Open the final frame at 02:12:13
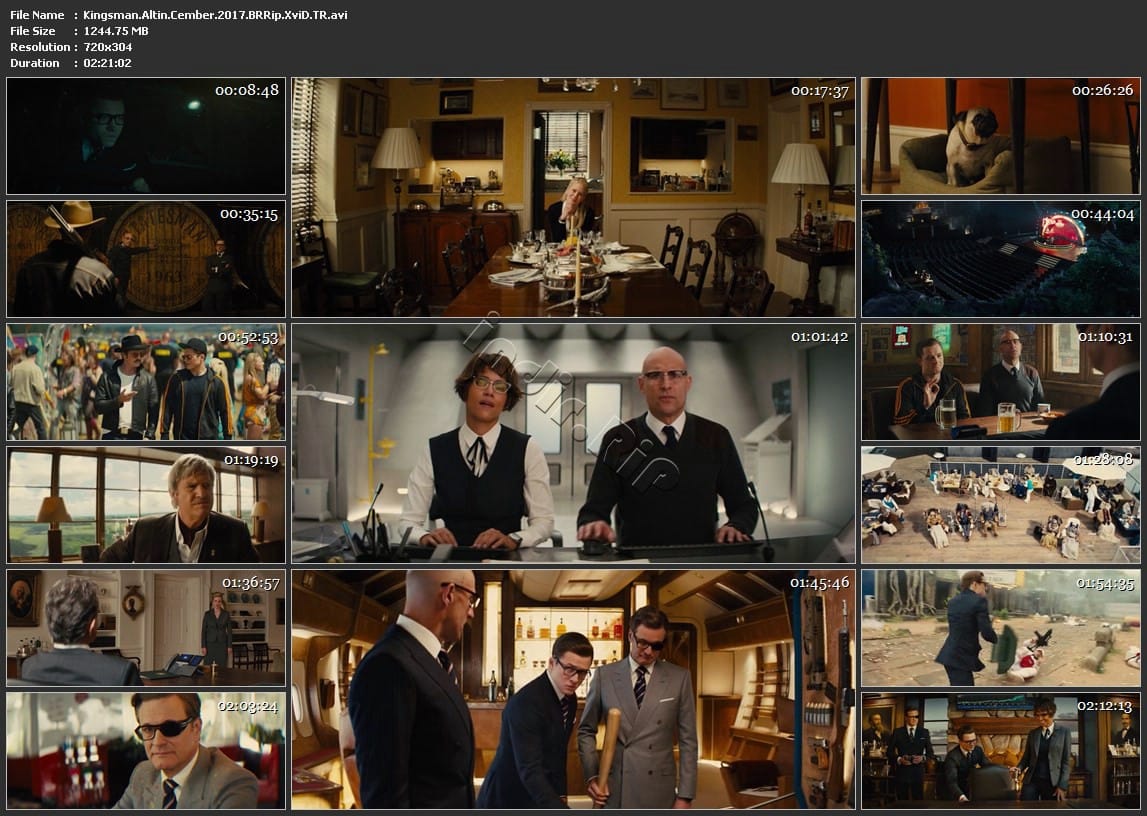 click(1001, 750)
